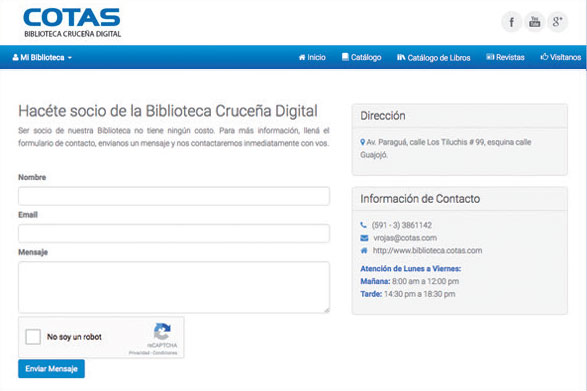Click the 'Mañana: 8:00 am a 12:00 pm' line
587x391 pixels.
(410, 281)
